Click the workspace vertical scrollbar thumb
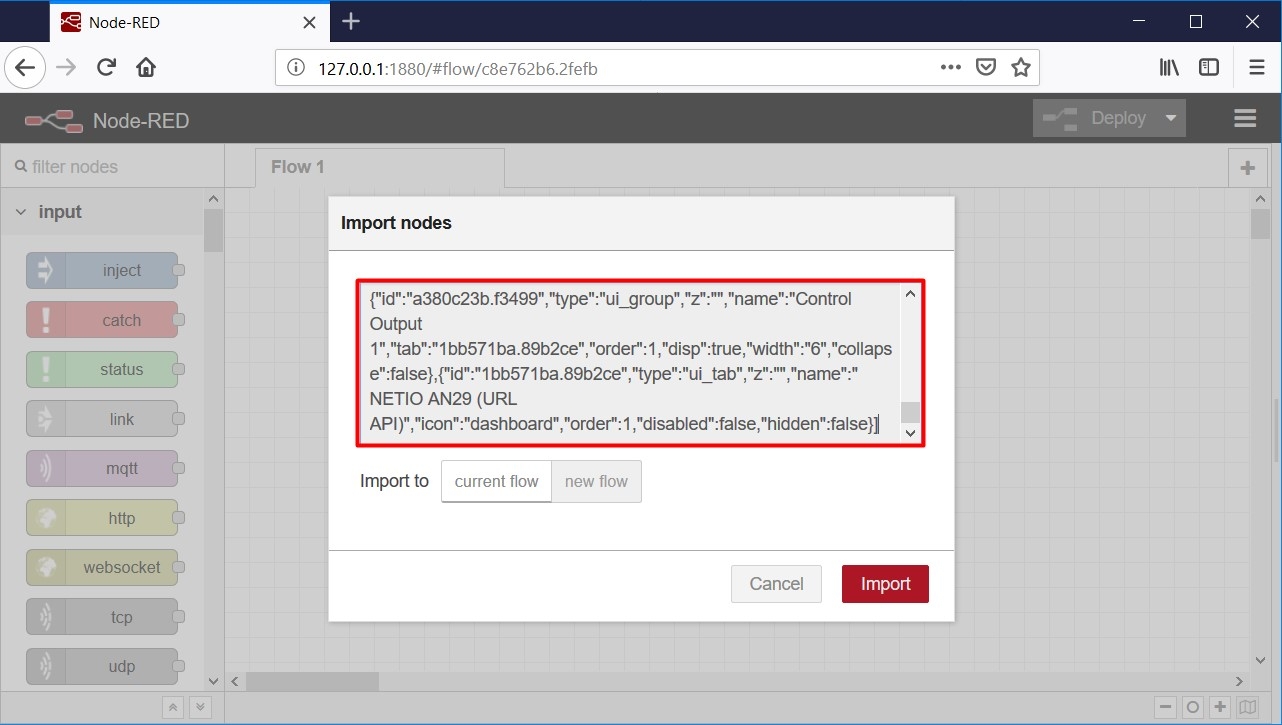The height and width of the screenshot is (725, 1282). [1260, 225]
